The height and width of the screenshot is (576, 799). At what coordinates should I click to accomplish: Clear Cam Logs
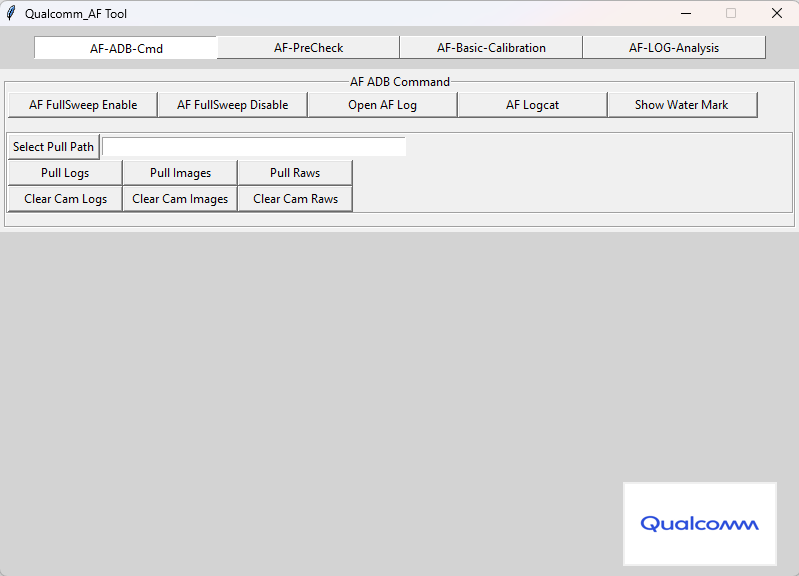[65, 199]
